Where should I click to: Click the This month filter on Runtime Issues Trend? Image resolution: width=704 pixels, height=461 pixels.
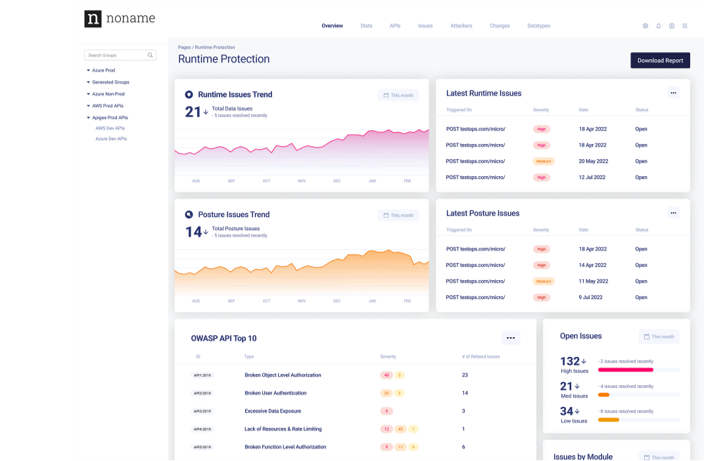(398, 95)
